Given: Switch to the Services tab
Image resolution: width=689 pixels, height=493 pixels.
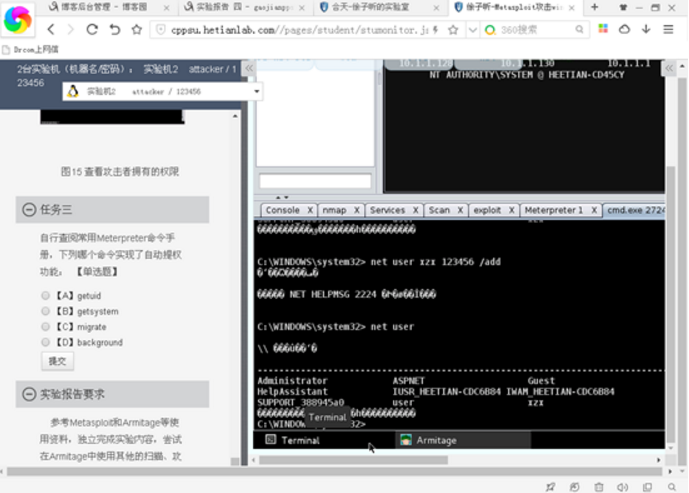Looking at the screenshot, I should 387,210.
